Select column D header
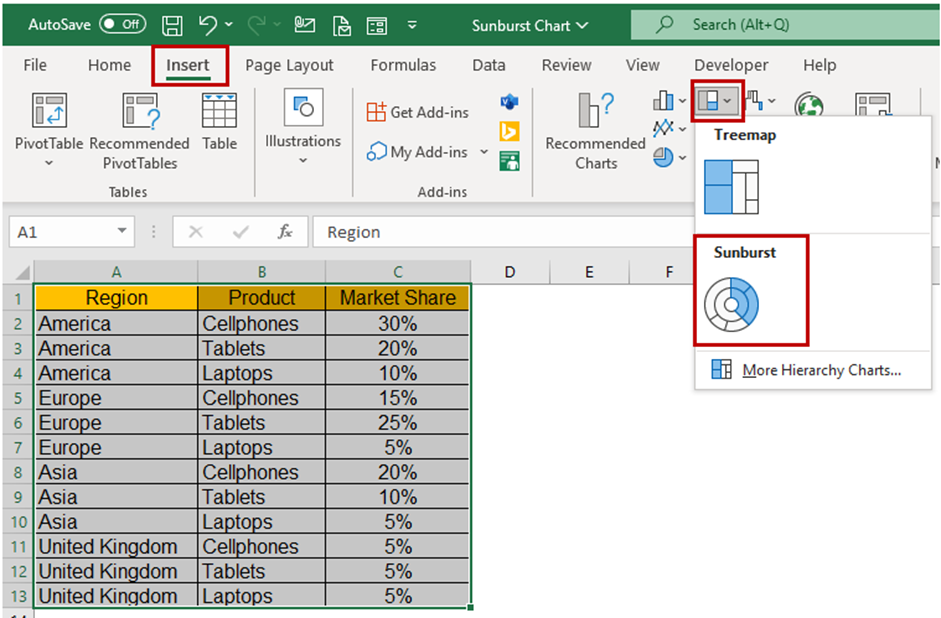 510,272
